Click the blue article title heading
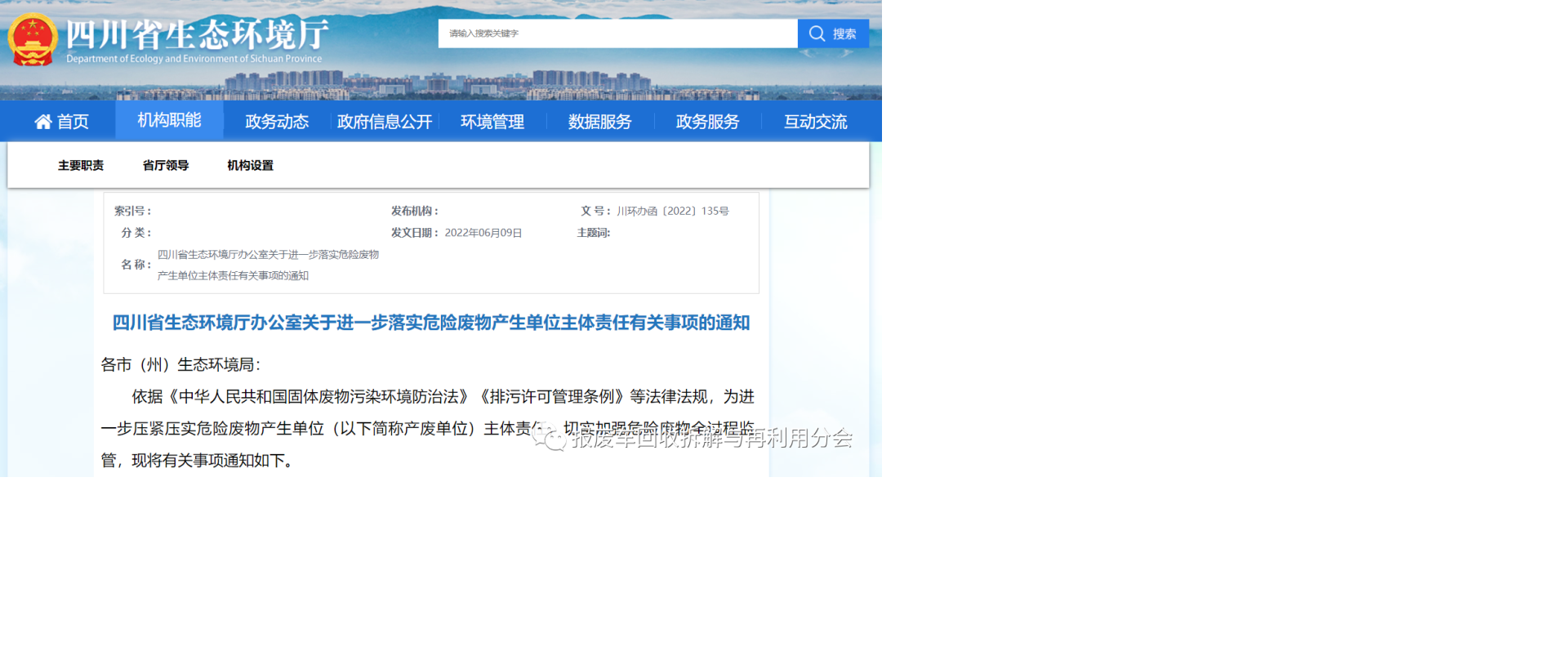The image size is (1568, 669). (x=431, y=323)
